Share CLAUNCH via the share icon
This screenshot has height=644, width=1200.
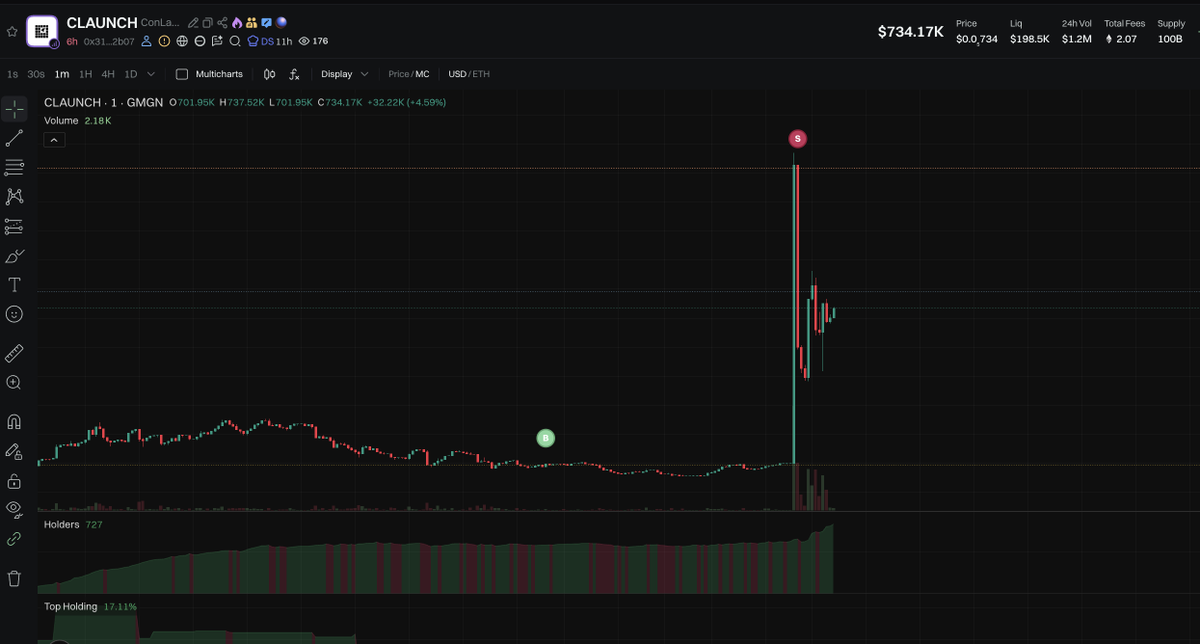[222, 22]
